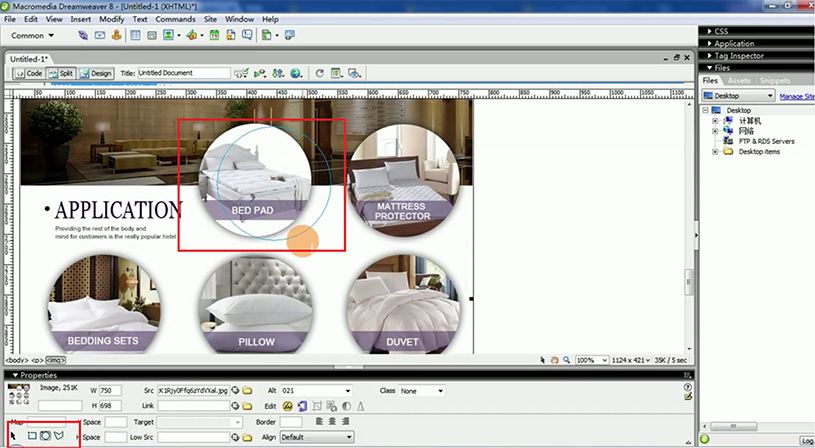Image resolution: width=815 pixels, height=448 pixels.
Task: Expand the Desktop items tree node
Action: 715,152
